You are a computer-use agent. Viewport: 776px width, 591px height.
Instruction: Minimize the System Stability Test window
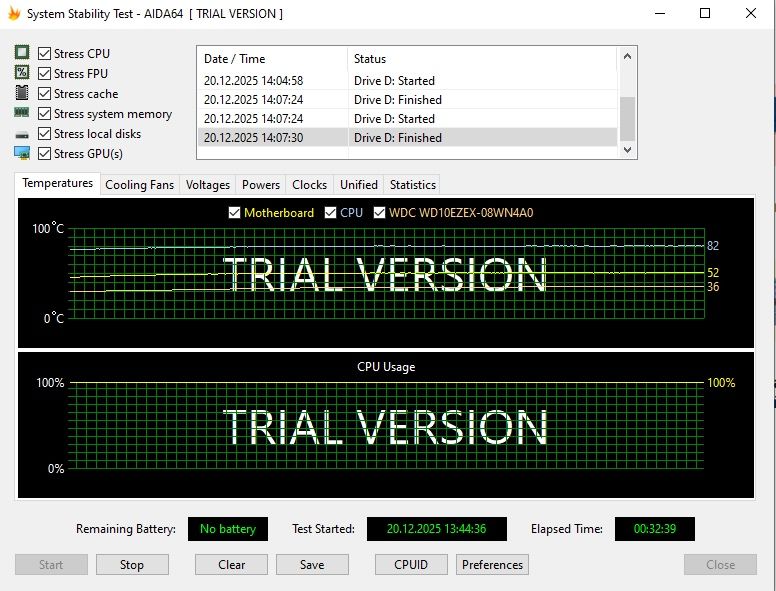point(660,13)
